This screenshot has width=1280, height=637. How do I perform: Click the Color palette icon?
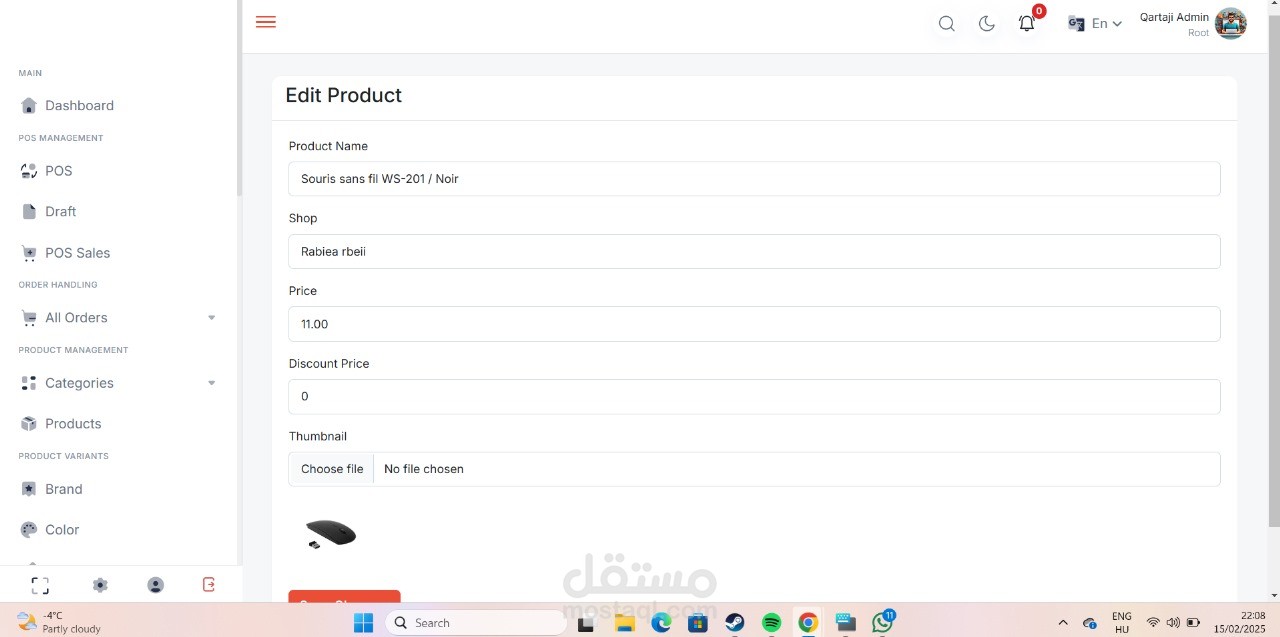(x=29, y=530)
